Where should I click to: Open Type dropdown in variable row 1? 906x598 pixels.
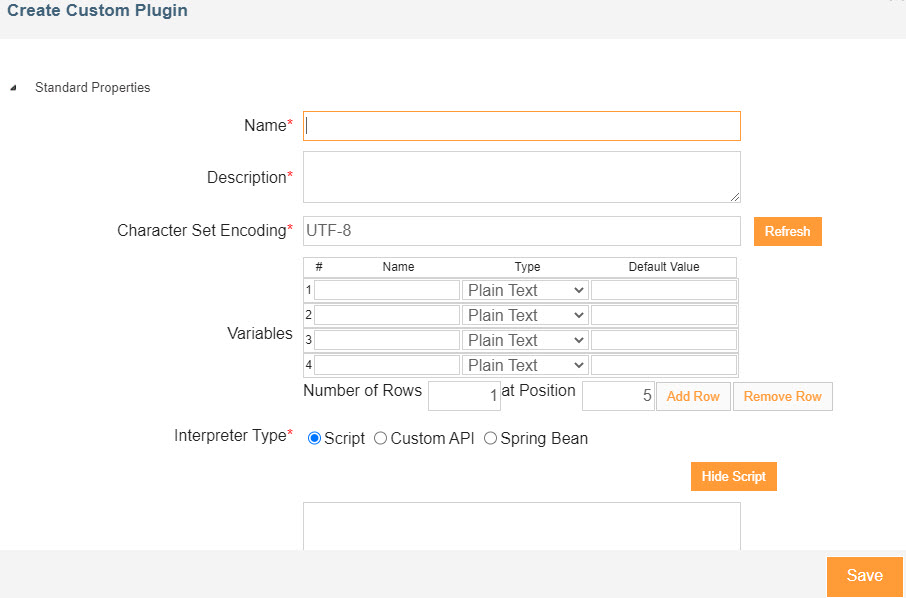pyautogui.click(x=525, y=290)
